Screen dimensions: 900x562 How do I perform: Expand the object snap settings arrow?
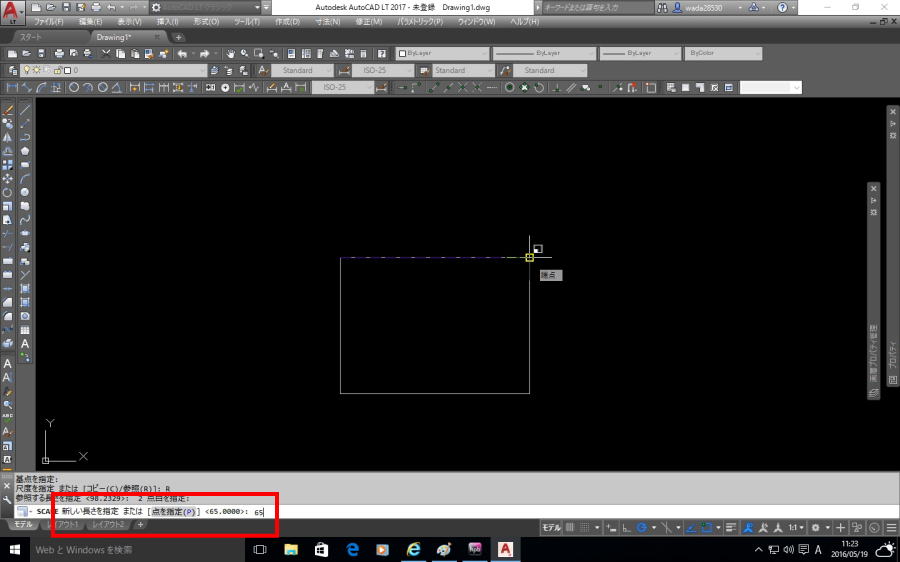coord(718,527)
